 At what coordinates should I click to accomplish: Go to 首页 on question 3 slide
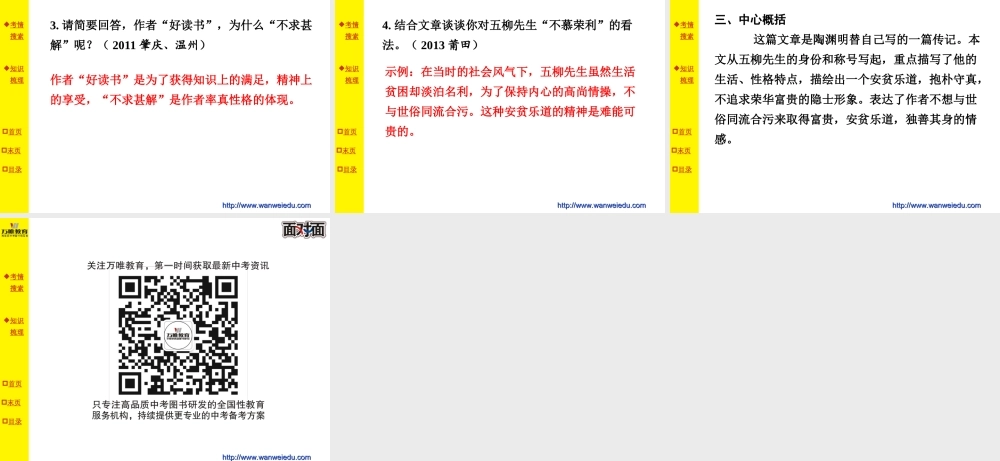(x=13, y=132)
